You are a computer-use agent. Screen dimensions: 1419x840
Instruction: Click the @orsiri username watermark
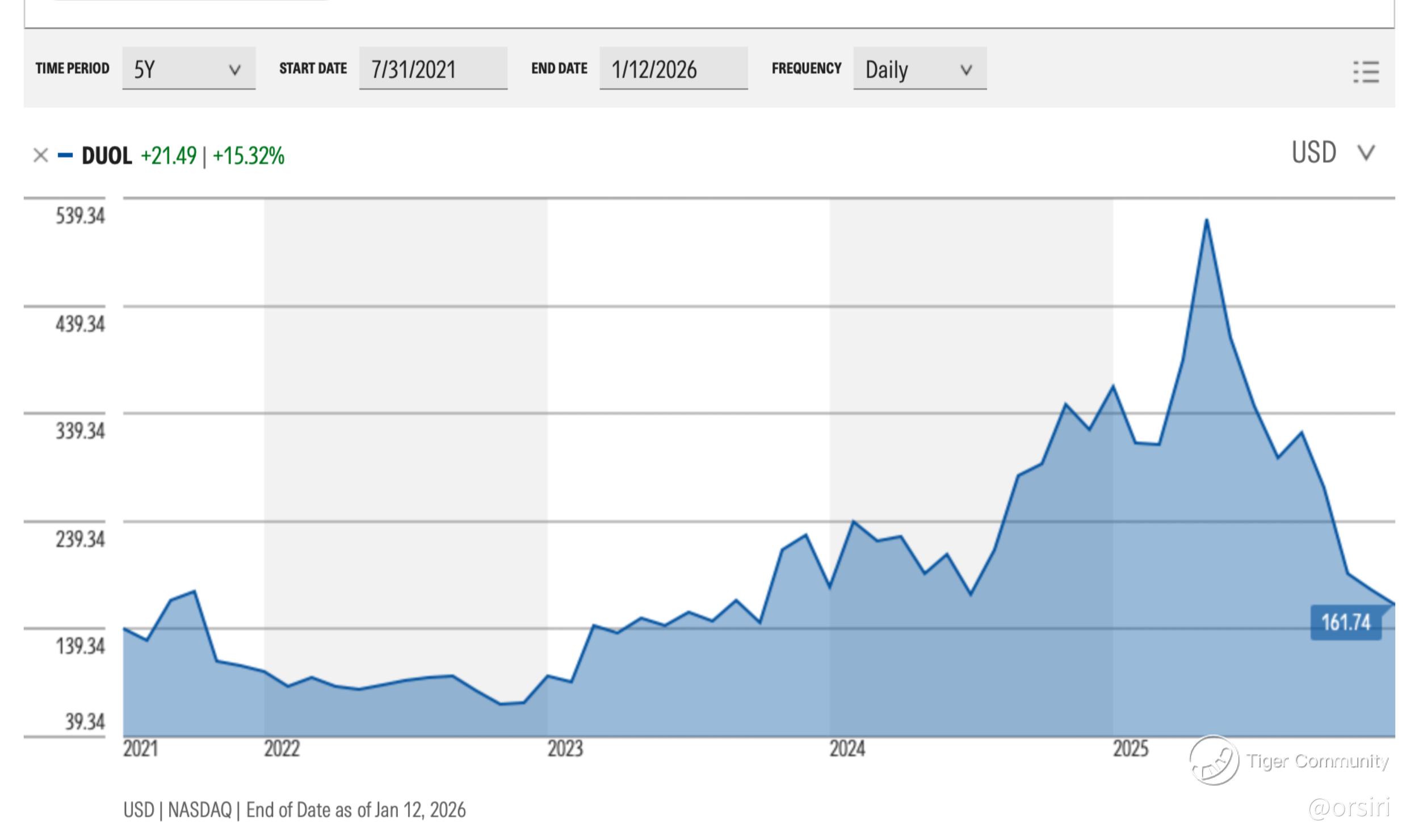(x=1349, y=807)
